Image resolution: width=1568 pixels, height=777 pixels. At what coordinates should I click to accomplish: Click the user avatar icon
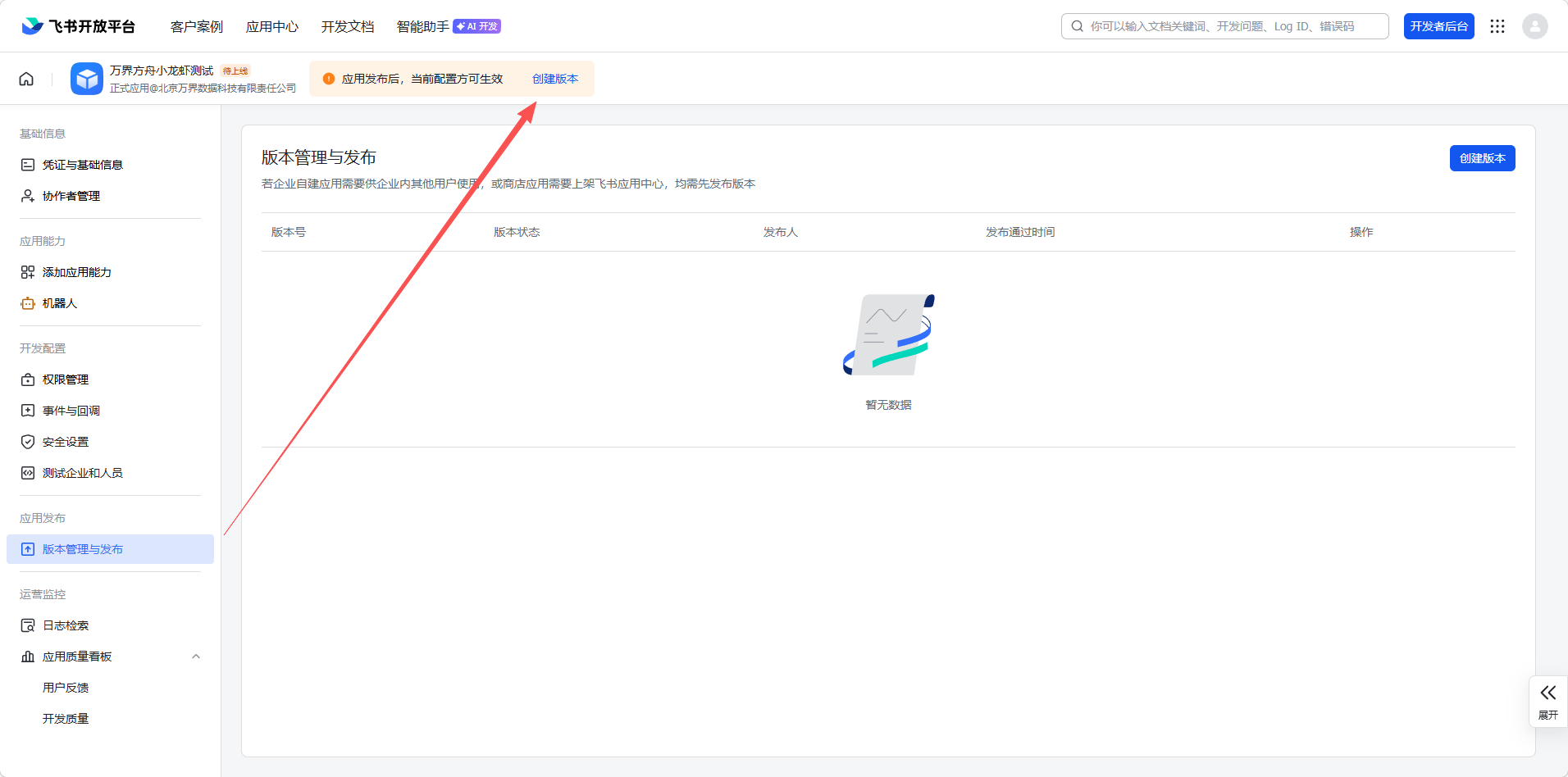click(x=1534, y=26)
